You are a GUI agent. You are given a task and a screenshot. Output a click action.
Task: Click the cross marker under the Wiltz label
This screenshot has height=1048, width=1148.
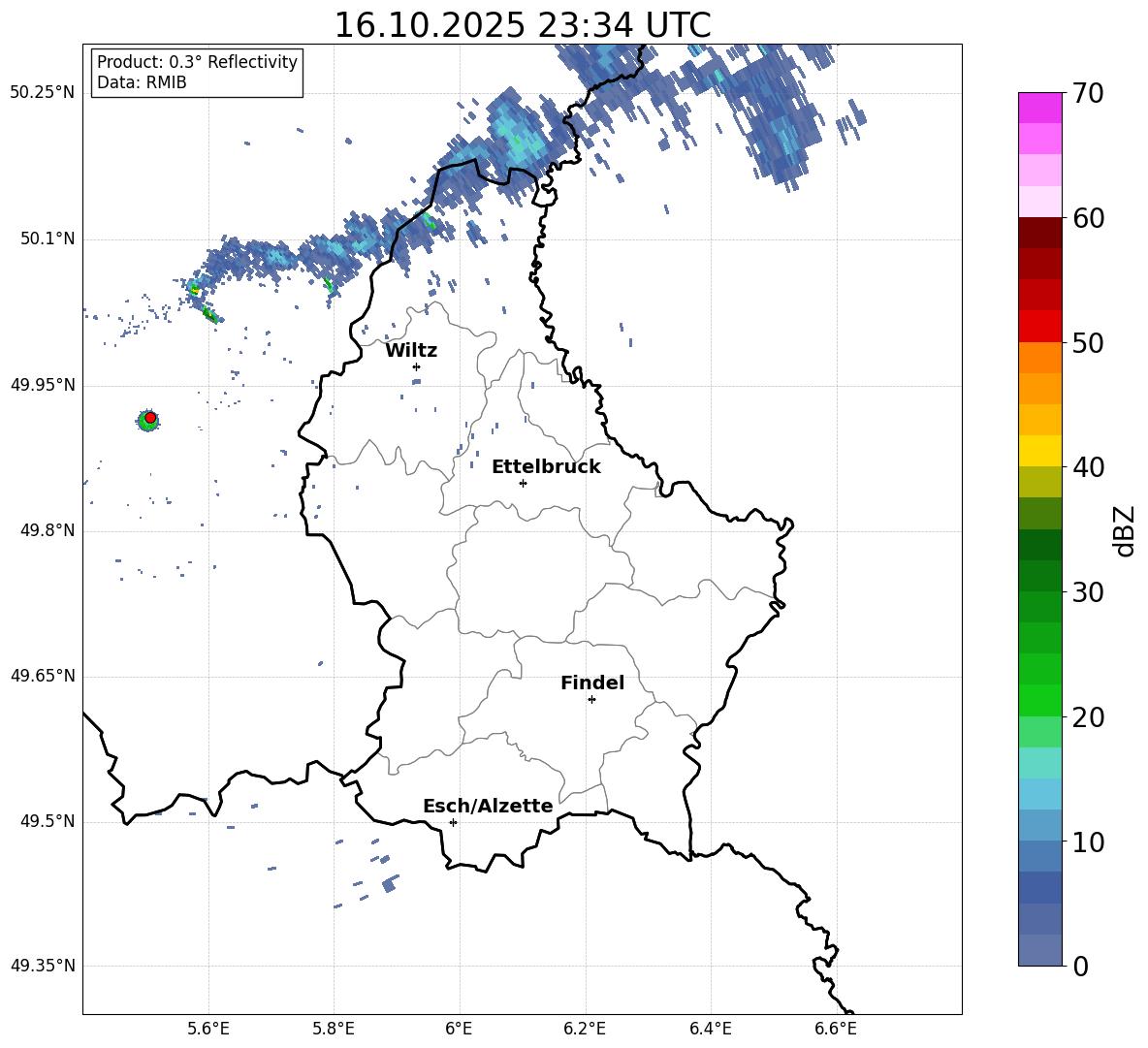[x=416, y=366]
